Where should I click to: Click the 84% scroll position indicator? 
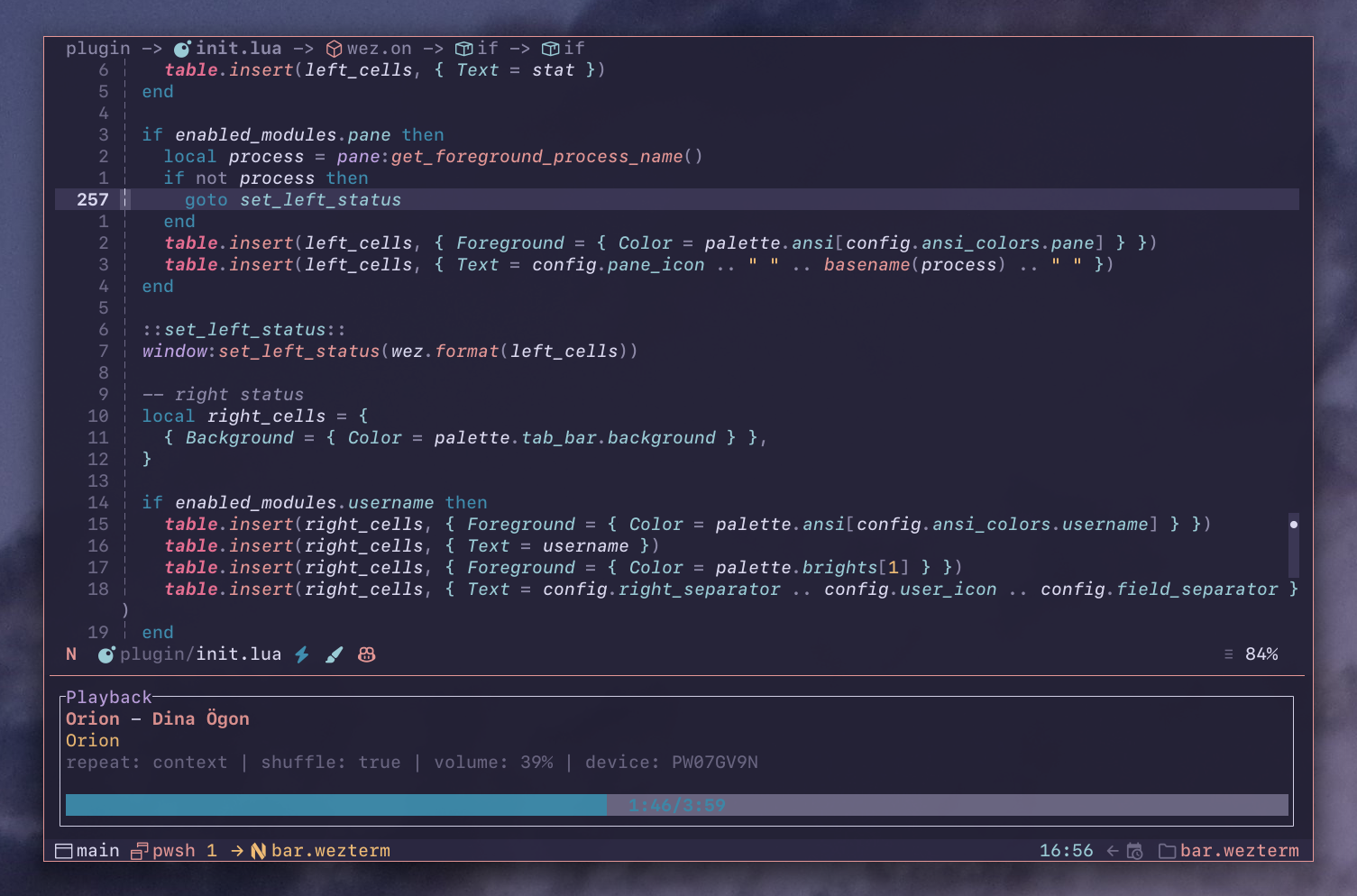click(x=1261, y=654)
